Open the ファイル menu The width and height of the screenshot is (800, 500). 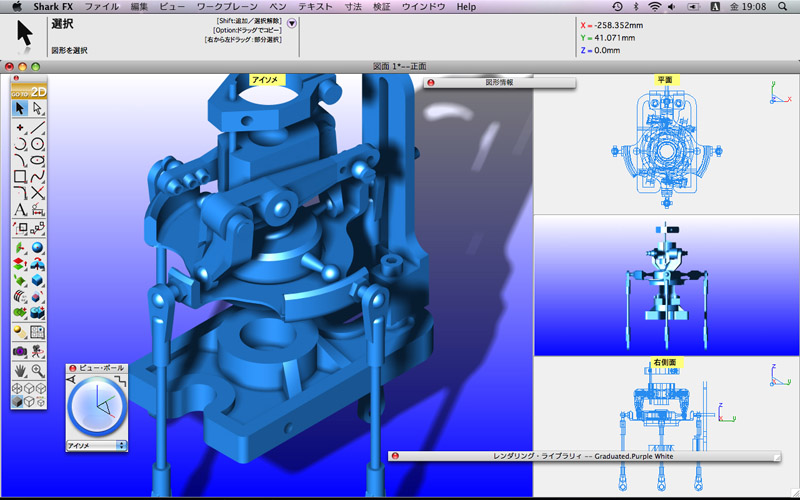coord(101,7)
